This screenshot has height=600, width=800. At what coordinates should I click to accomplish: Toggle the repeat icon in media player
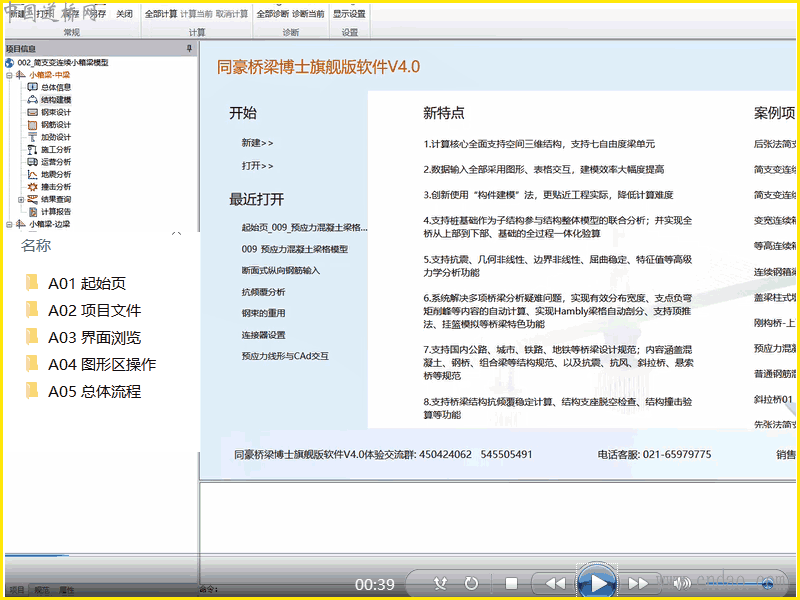point(471,583)
